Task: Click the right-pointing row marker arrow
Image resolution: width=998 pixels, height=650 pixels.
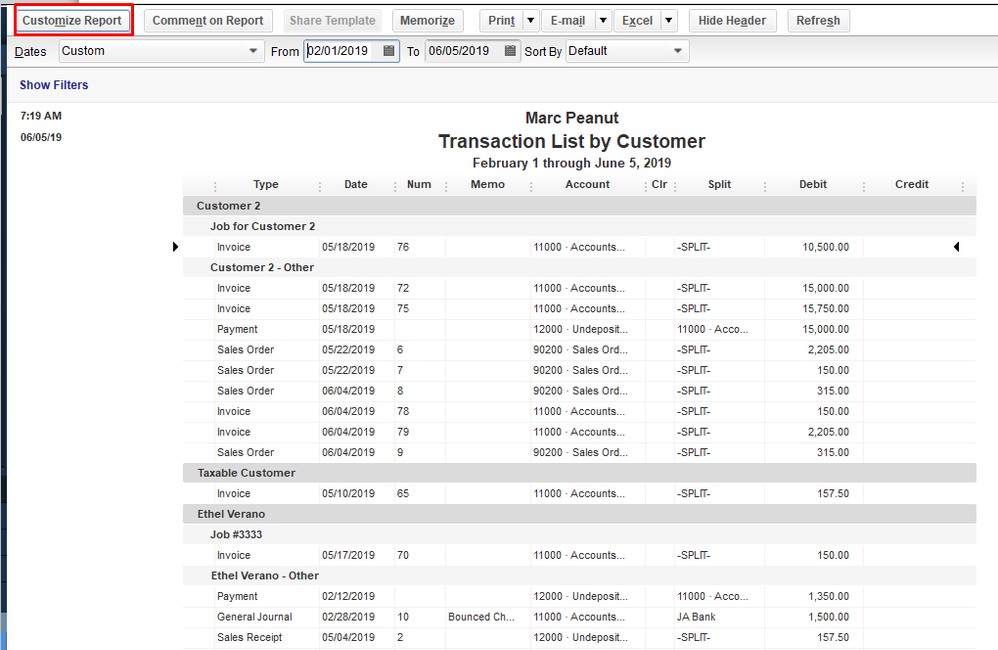Action: point(176,247)
